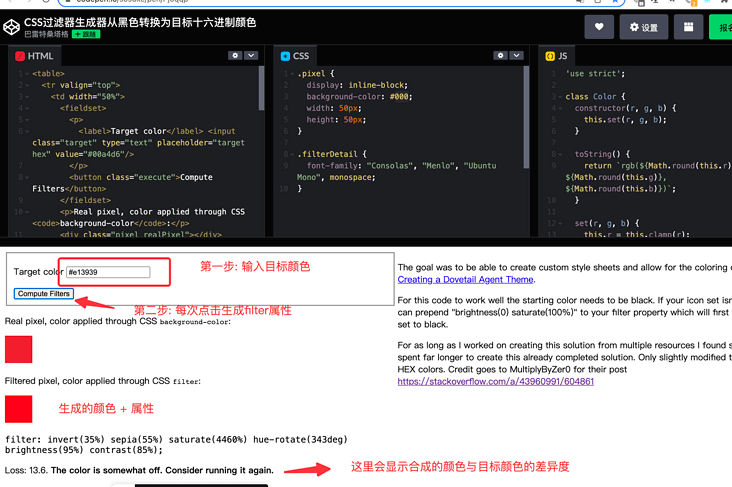
Task: Click the HTML editor vertical scrollbar
Action: (261, 88)
